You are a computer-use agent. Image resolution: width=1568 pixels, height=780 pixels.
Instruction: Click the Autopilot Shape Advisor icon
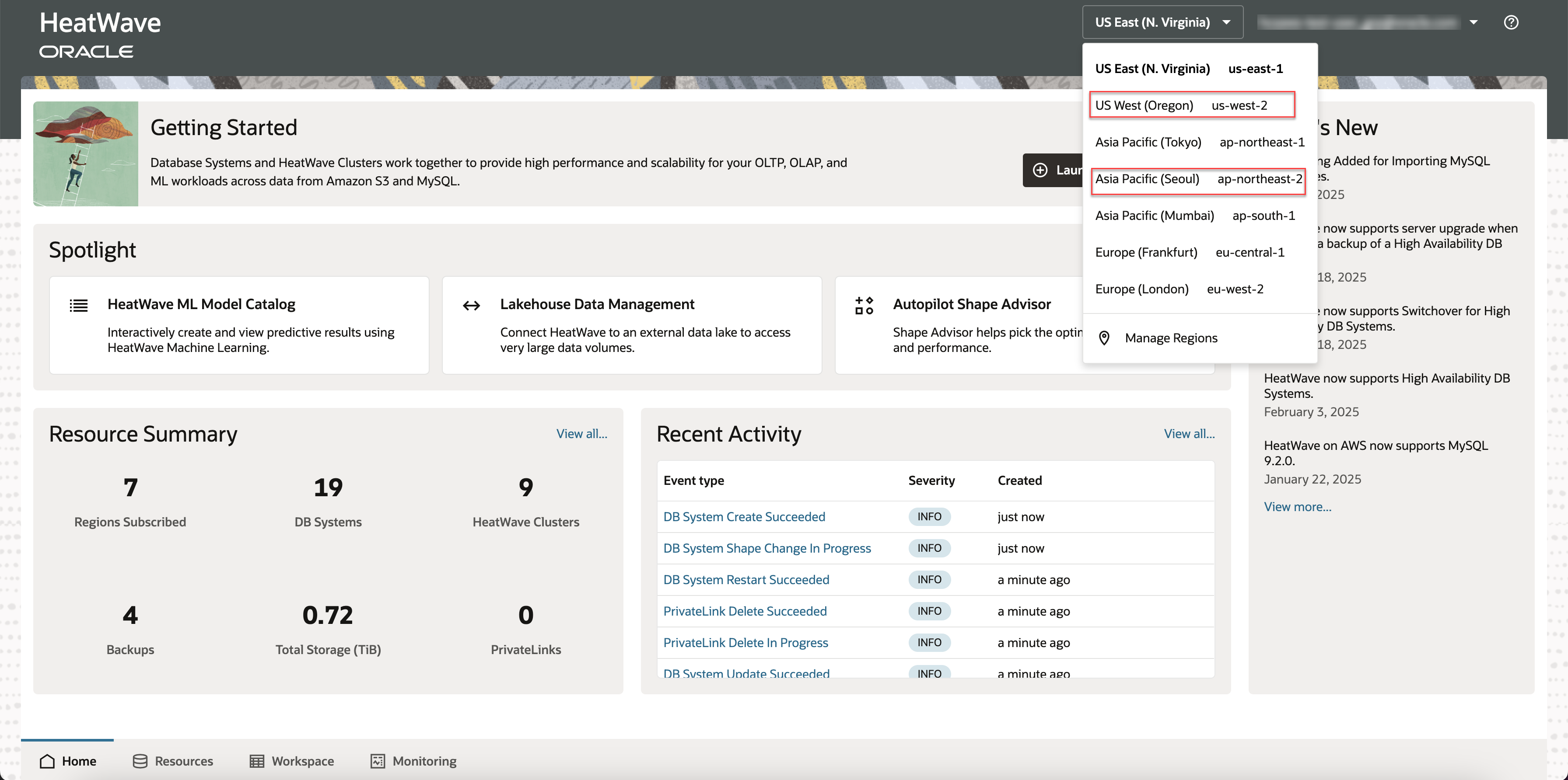point(864,305)
